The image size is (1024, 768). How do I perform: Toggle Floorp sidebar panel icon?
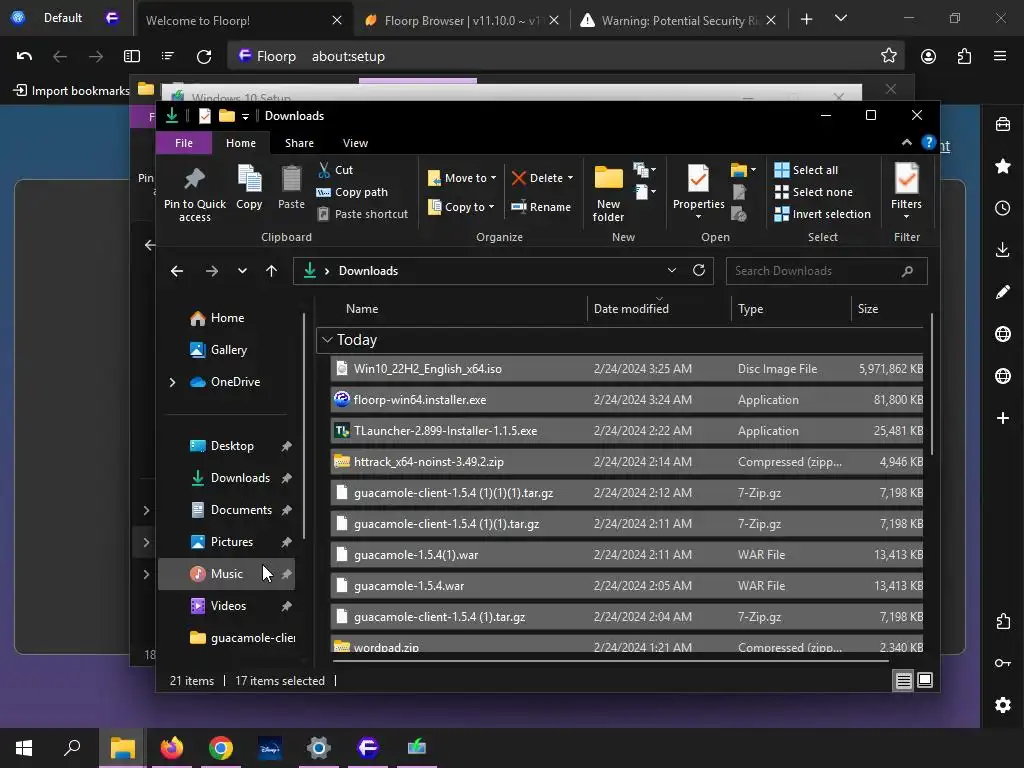[x=132, y=56]
